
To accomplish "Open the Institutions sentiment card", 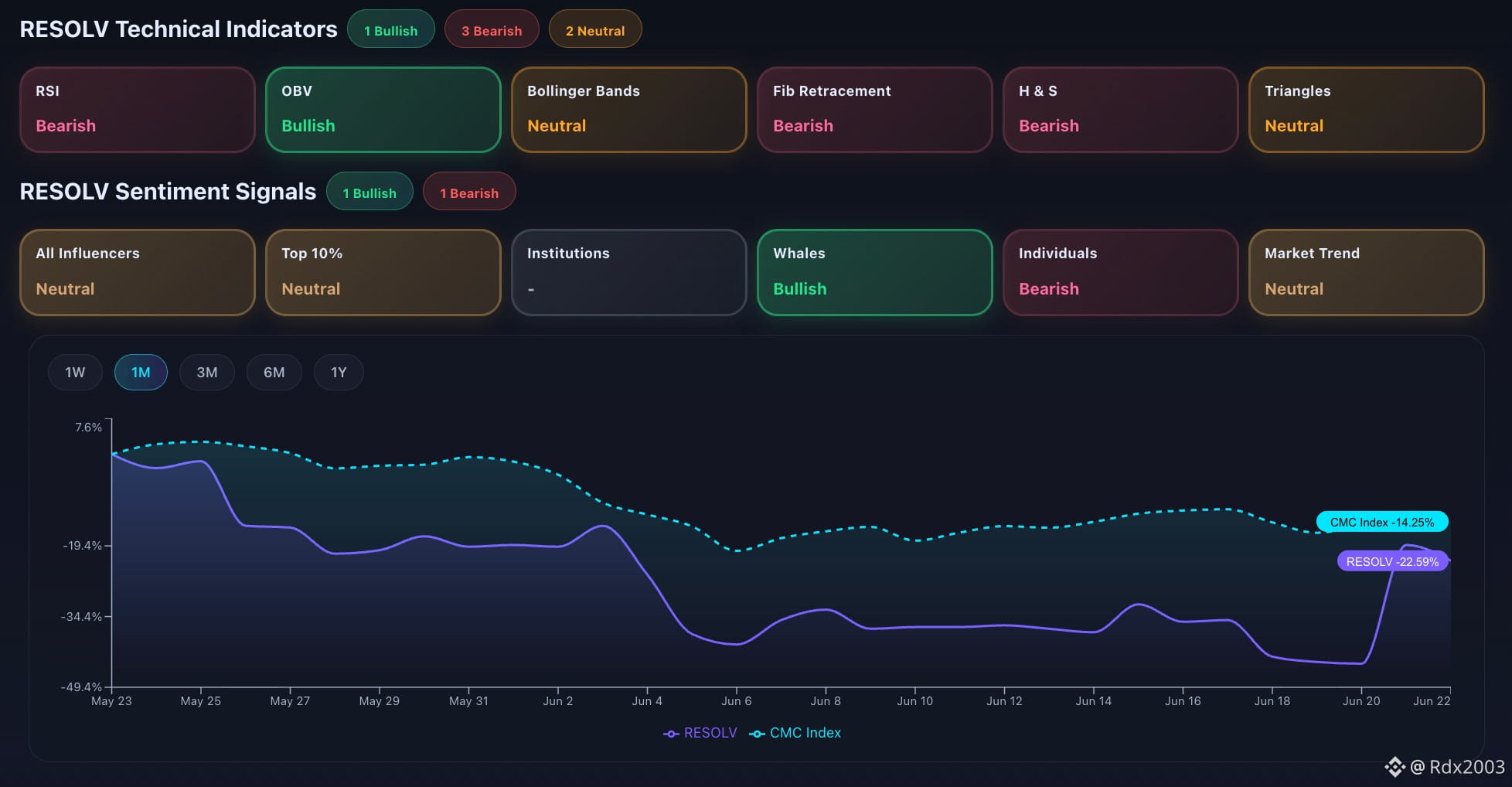I will [629, 272].
